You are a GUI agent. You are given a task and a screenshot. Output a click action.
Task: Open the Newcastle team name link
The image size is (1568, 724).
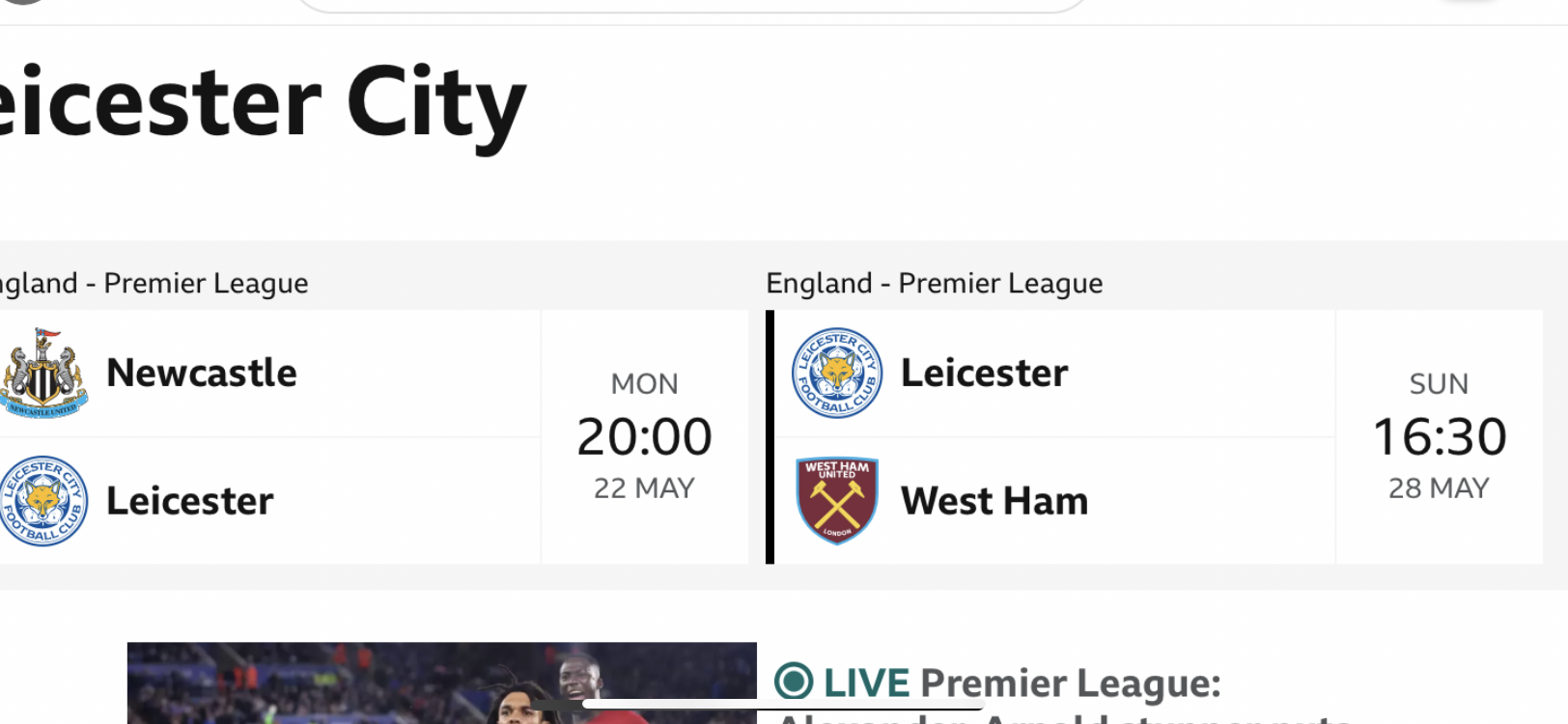coord(202,373)
